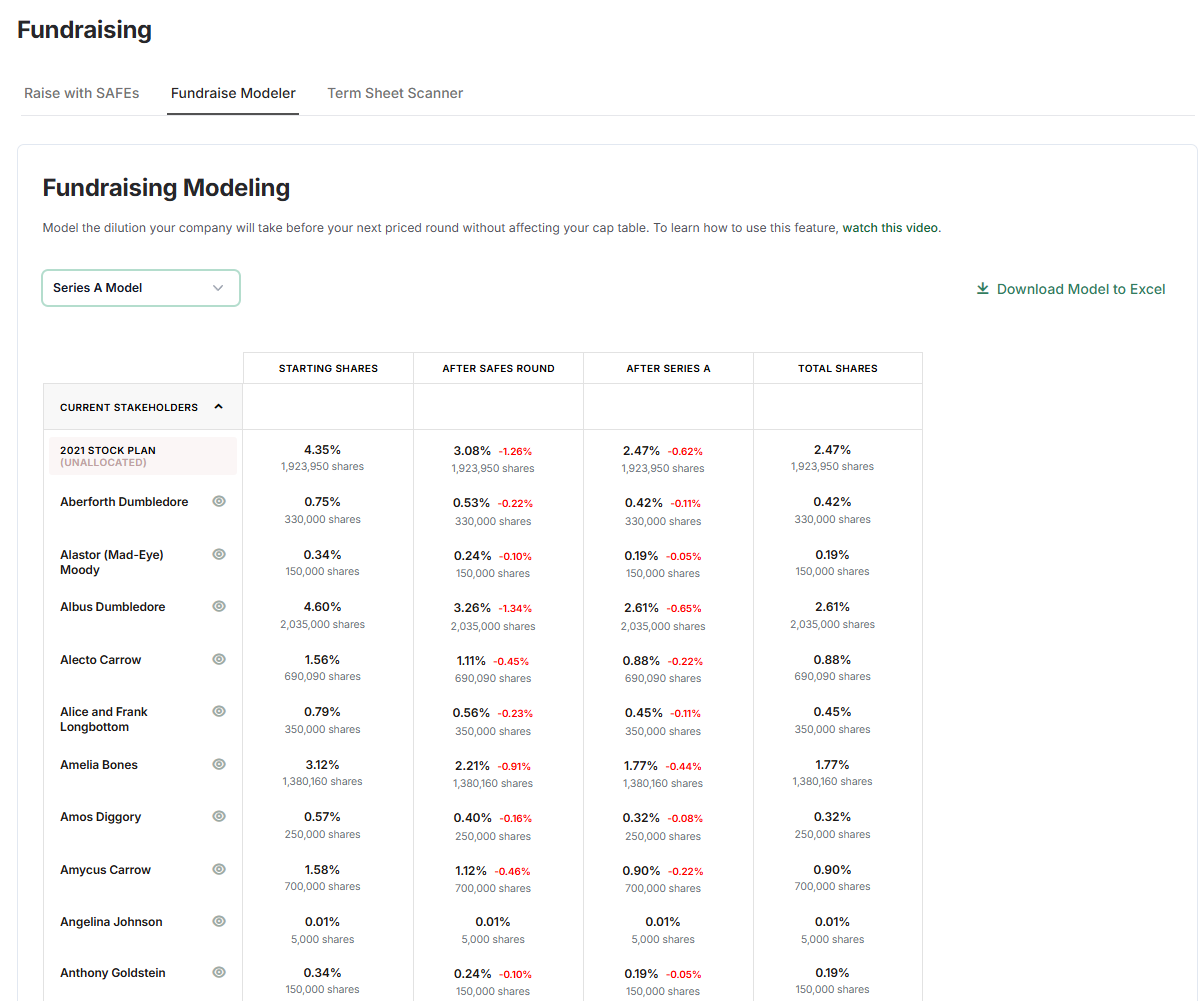Click the After Series A column header
This screenshot has width=1198, height=1001.
click(669, 368)
